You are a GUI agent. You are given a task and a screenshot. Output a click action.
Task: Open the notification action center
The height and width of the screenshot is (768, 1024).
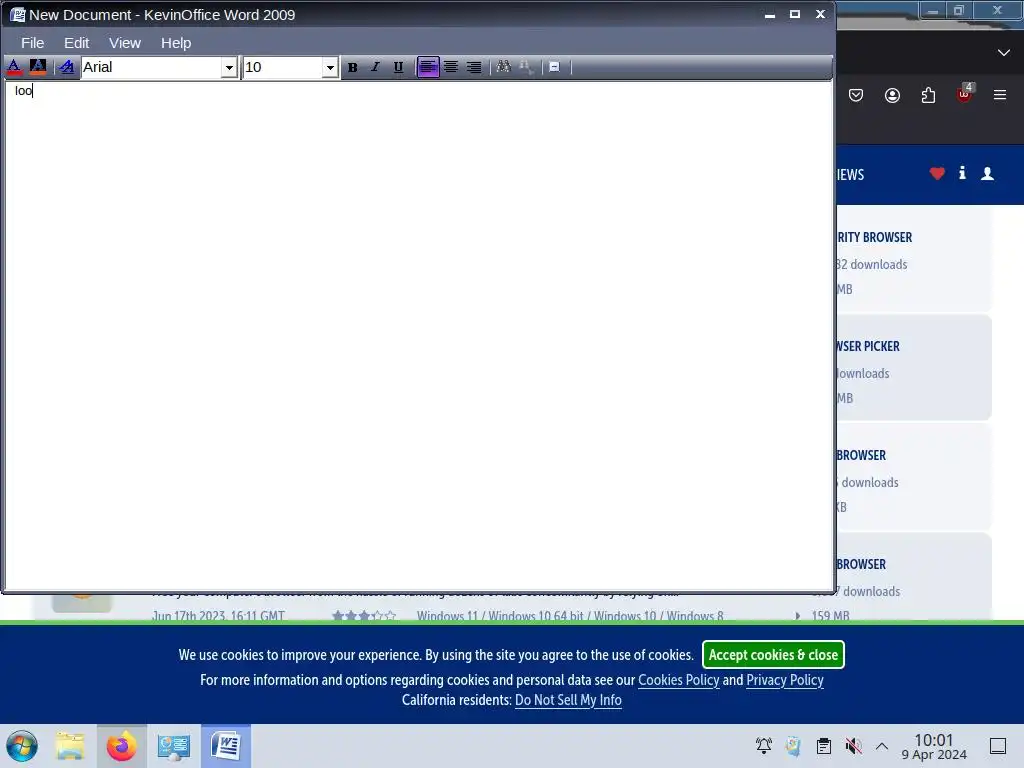pos(998,746)
